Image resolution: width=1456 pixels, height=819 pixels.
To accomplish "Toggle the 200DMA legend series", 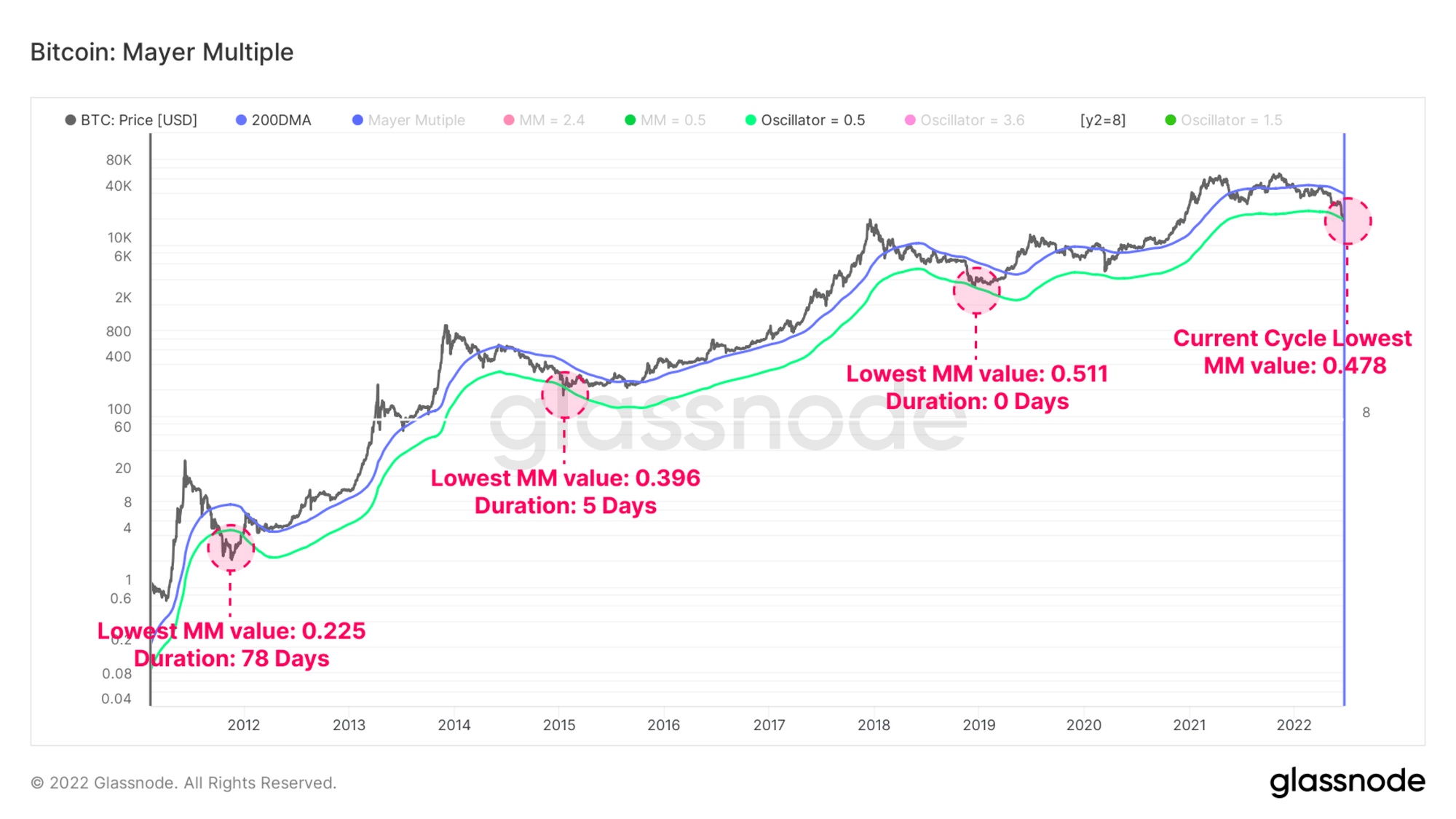I will coord(274,120).
